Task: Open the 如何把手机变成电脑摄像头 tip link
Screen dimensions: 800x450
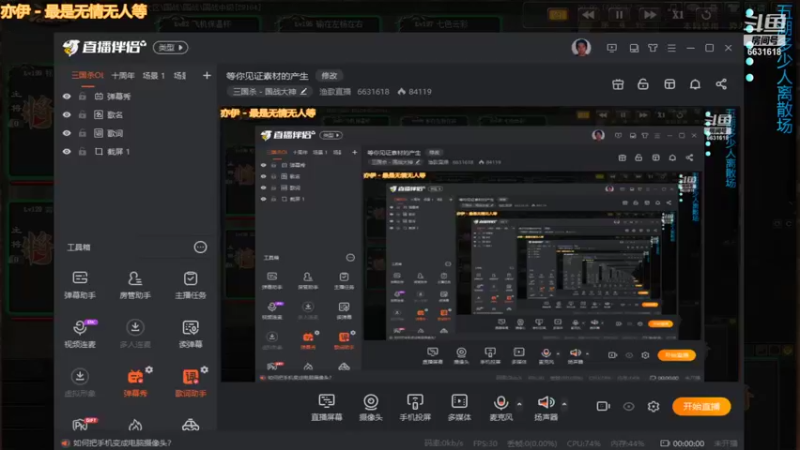Action: click(122, 443)
